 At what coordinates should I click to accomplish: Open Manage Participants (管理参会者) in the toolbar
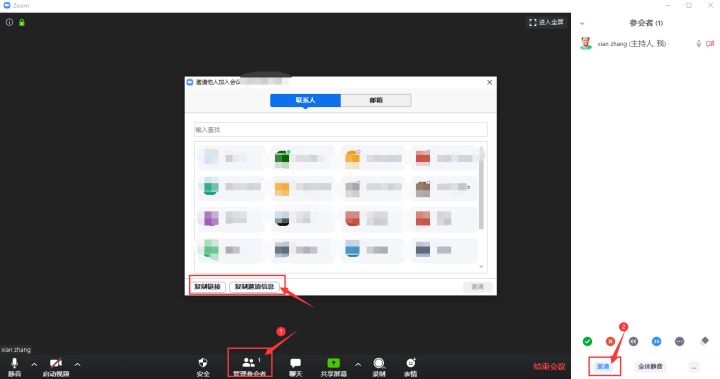point(249,367)
